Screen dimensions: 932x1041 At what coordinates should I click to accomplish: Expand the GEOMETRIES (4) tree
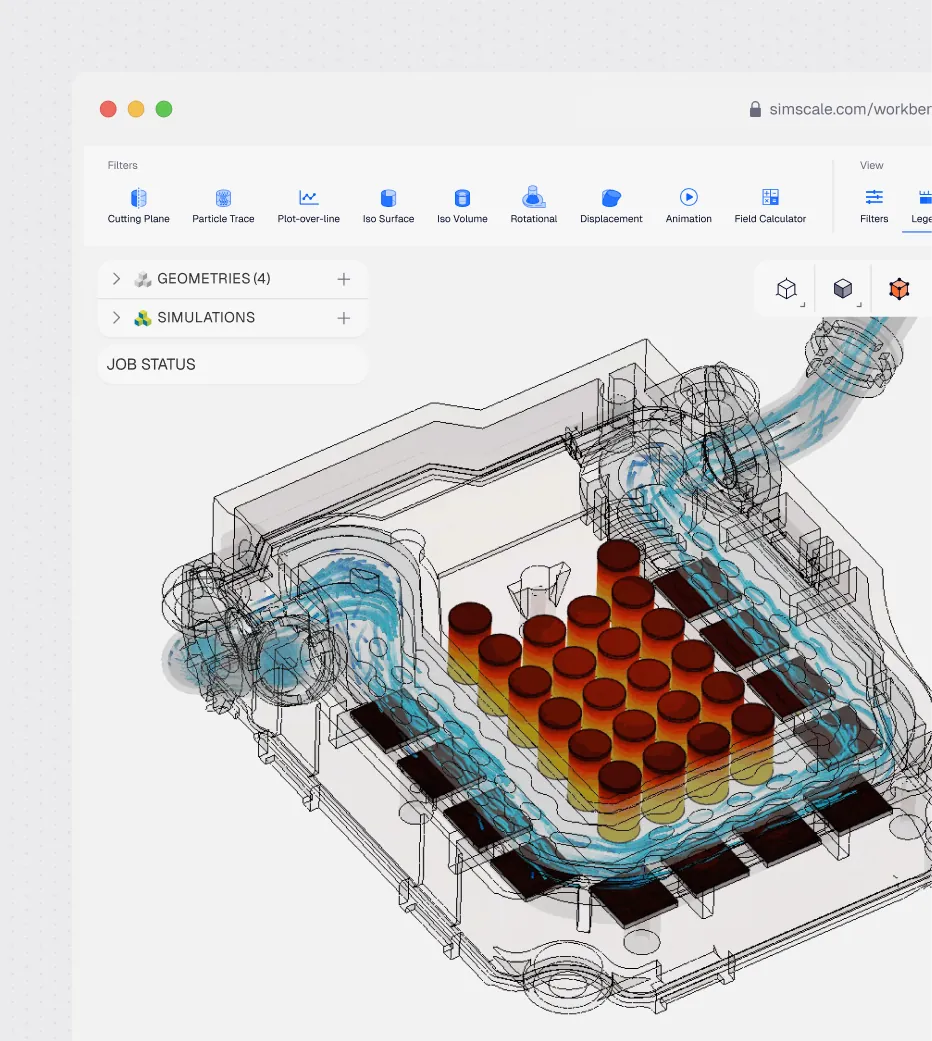[x=116, y=279]
